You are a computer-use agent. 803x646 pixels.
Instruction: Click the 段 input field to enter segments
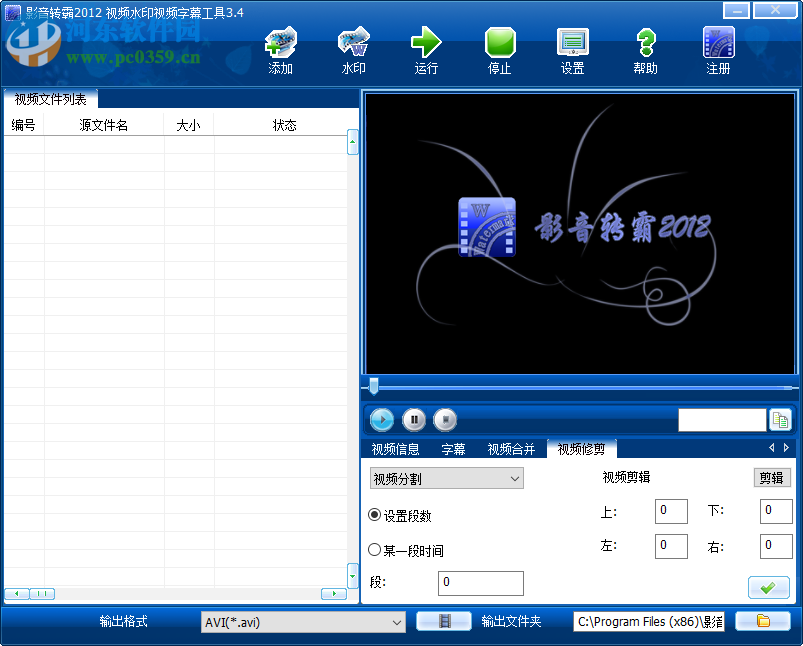pyautogui.click(x=480, y=583)
